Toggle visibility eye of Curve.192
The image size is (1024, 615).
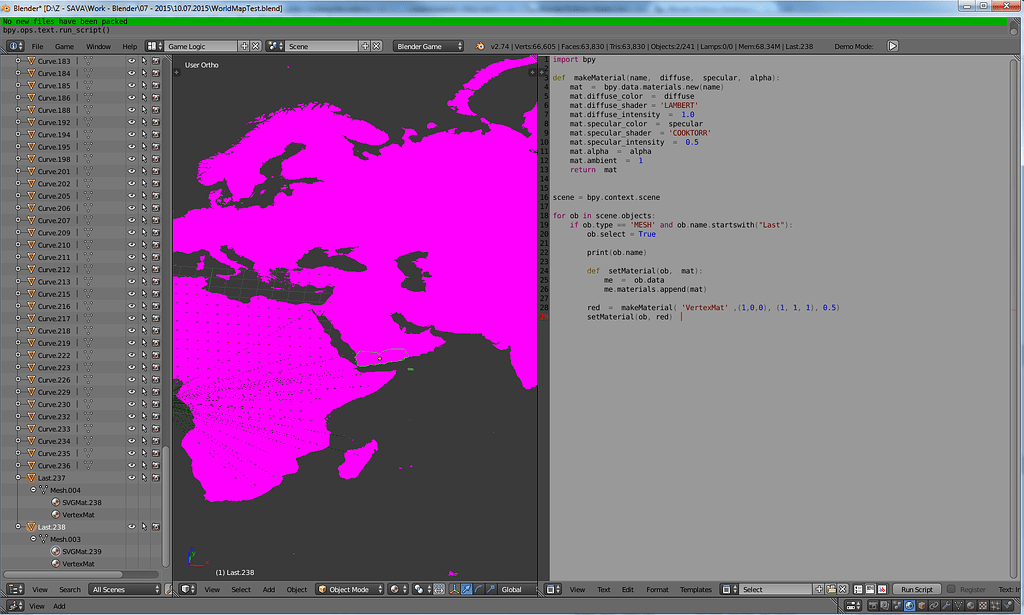click(131, 122)
